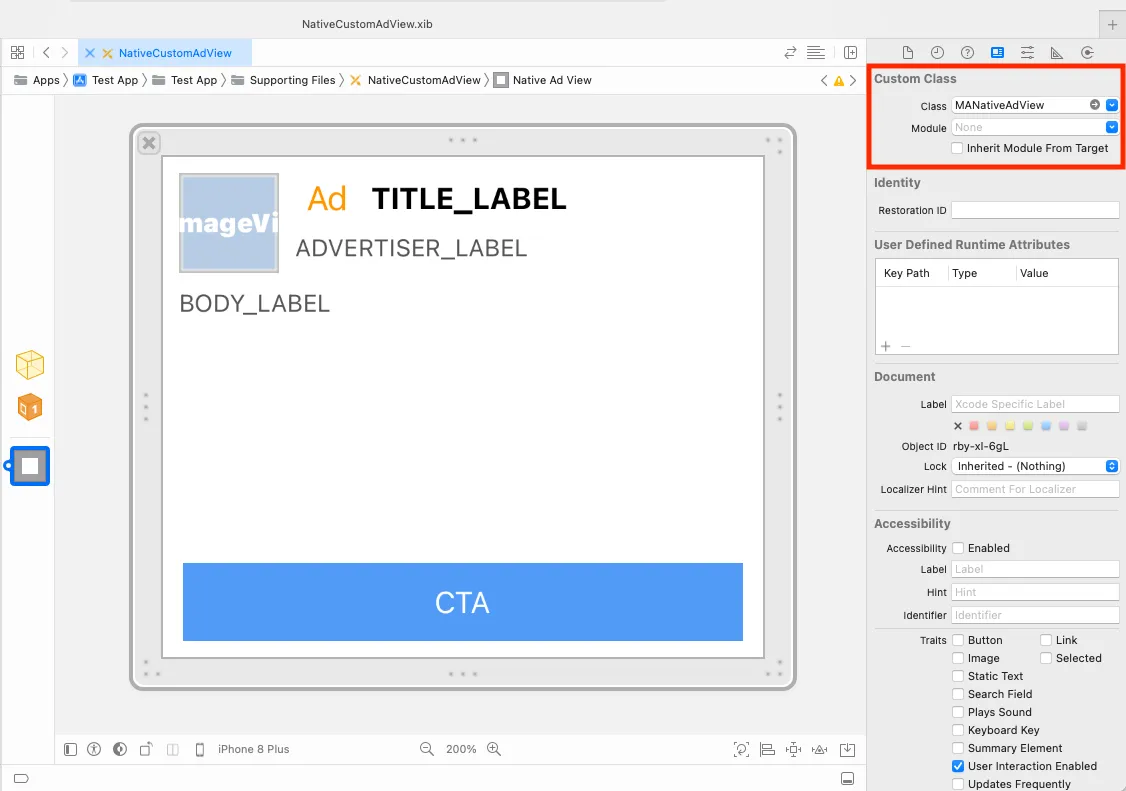Image resolution: width=1126 pixels, height=791 pixels.
Task: Check the Accessibility Enabled checkbox
Action: tap(958, 548)
